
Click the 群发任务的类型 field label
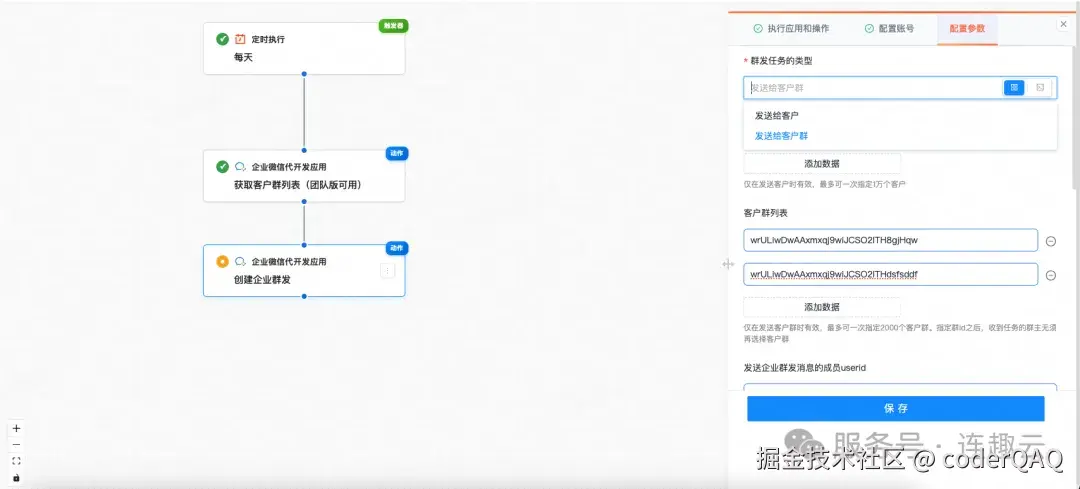pyautogui.click(x=781, y=61)
